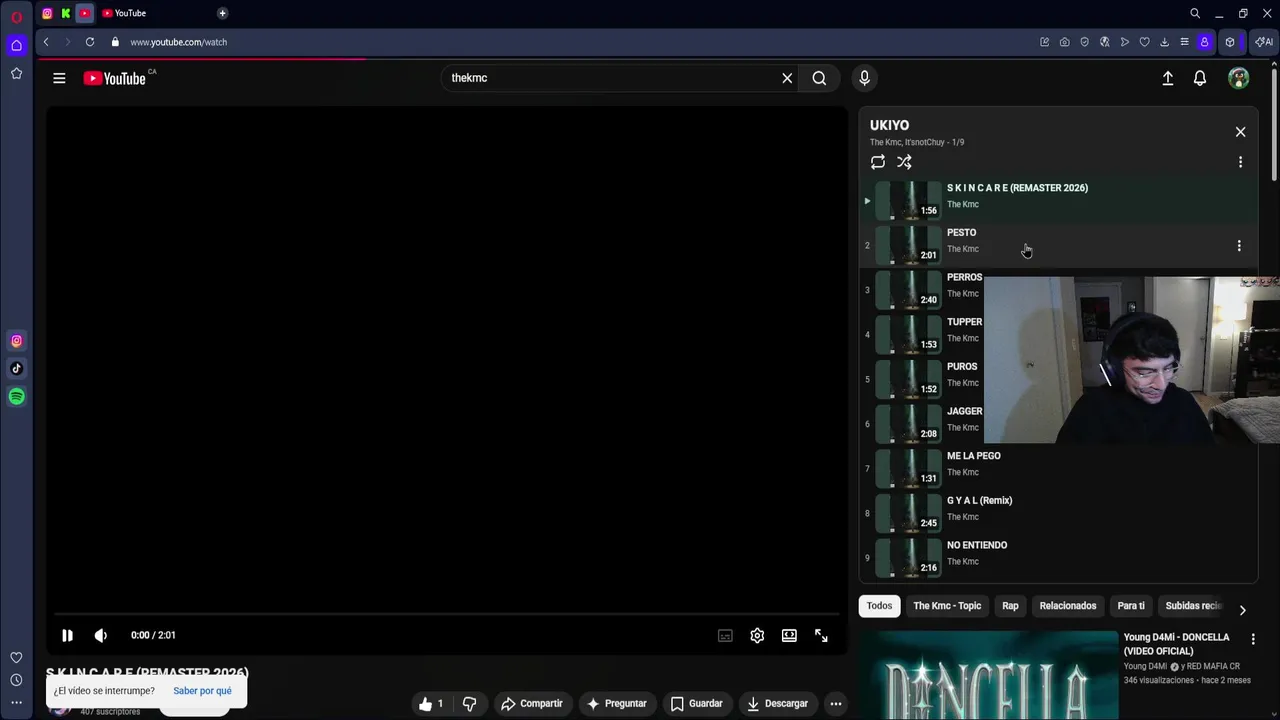The width and height of the screenshot is (1280, 720).
Task: Click the video progress bar
Action: [x=446, y=614]
